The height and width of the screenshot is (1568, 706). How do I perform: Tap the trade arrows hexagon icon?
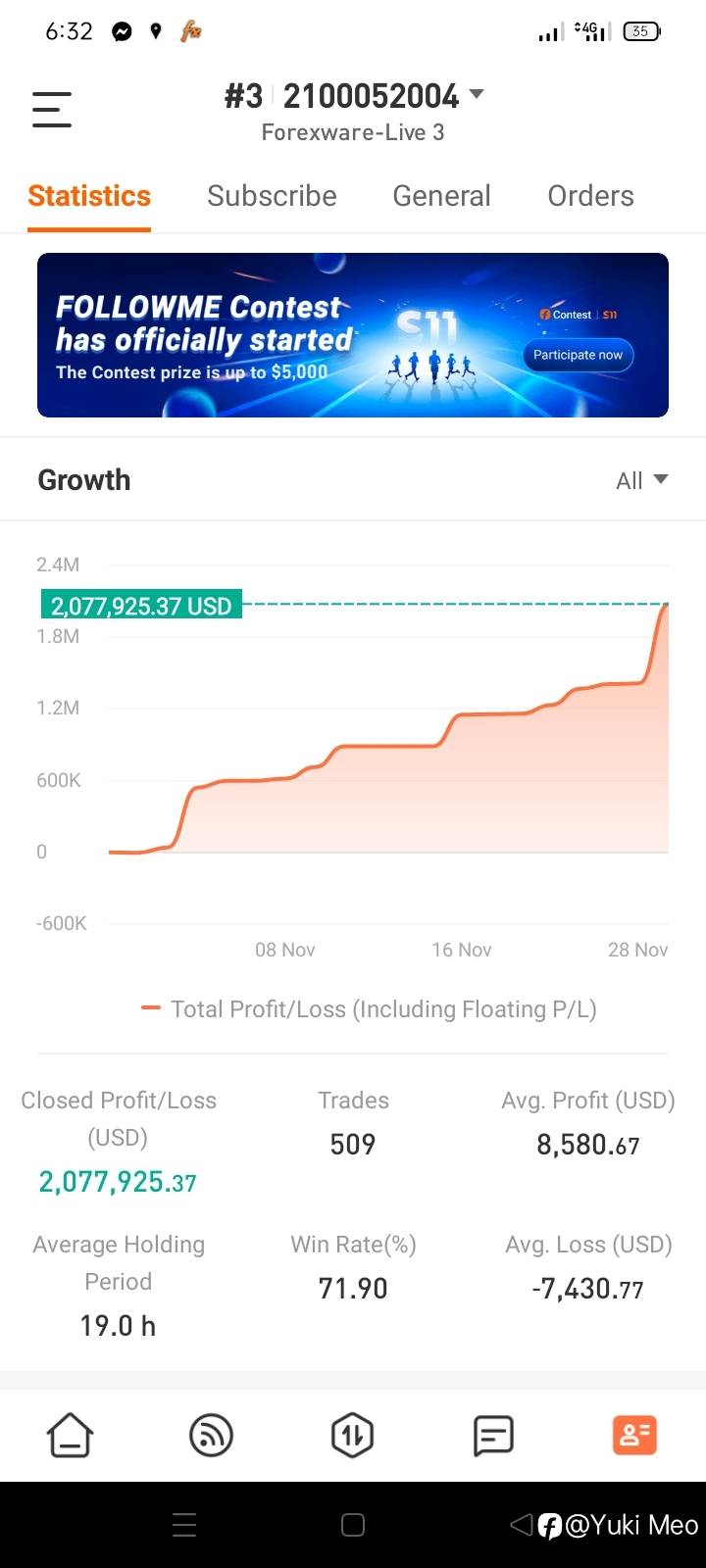(x=352, y=1436)
